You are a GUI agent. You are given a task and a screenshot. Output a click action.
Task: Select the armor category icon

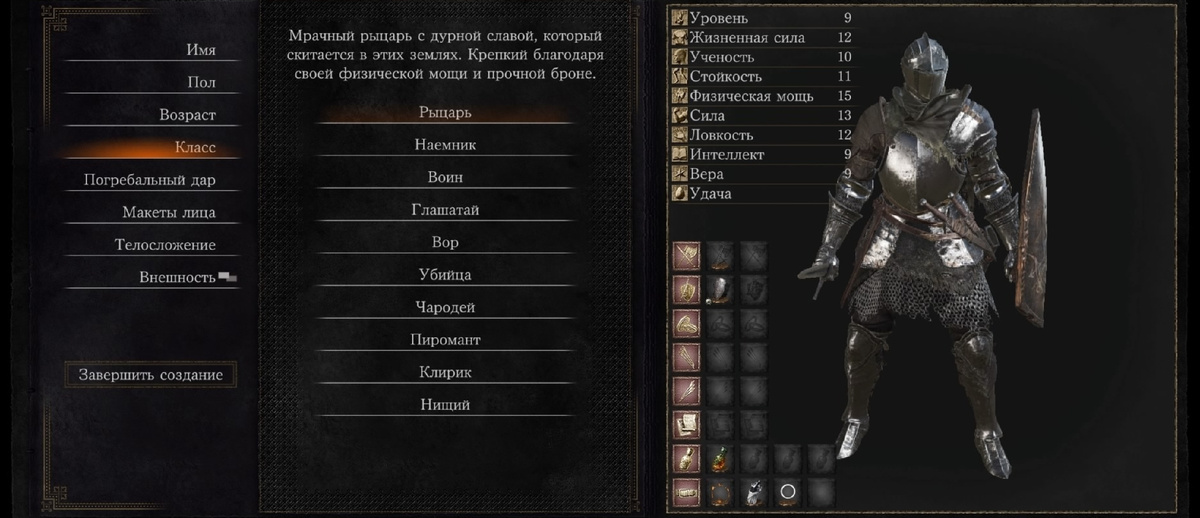(x=686, y=325)
